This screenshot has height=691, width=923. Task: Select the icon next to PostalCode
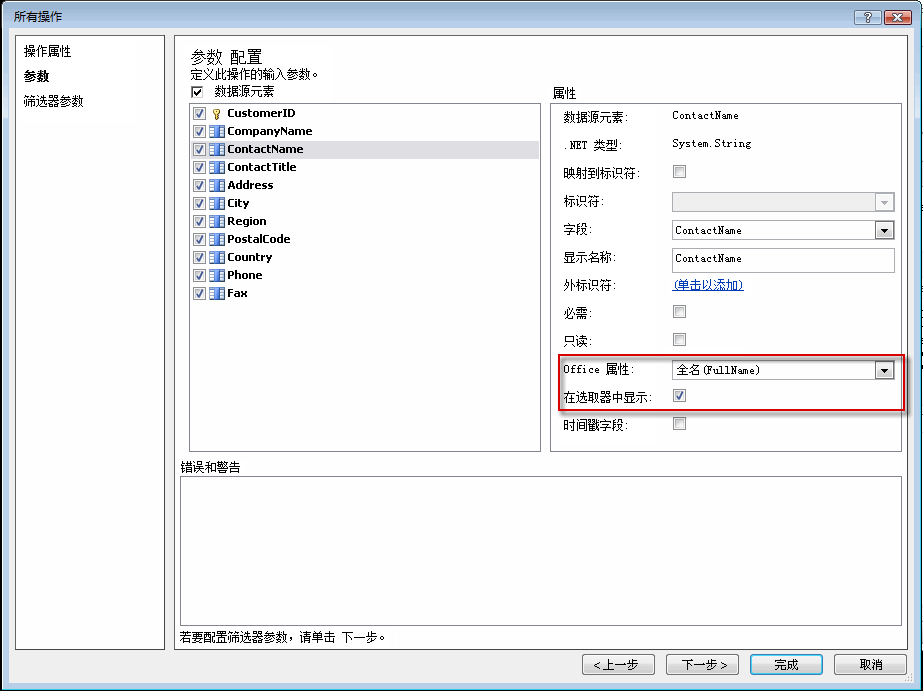(218, 239)
